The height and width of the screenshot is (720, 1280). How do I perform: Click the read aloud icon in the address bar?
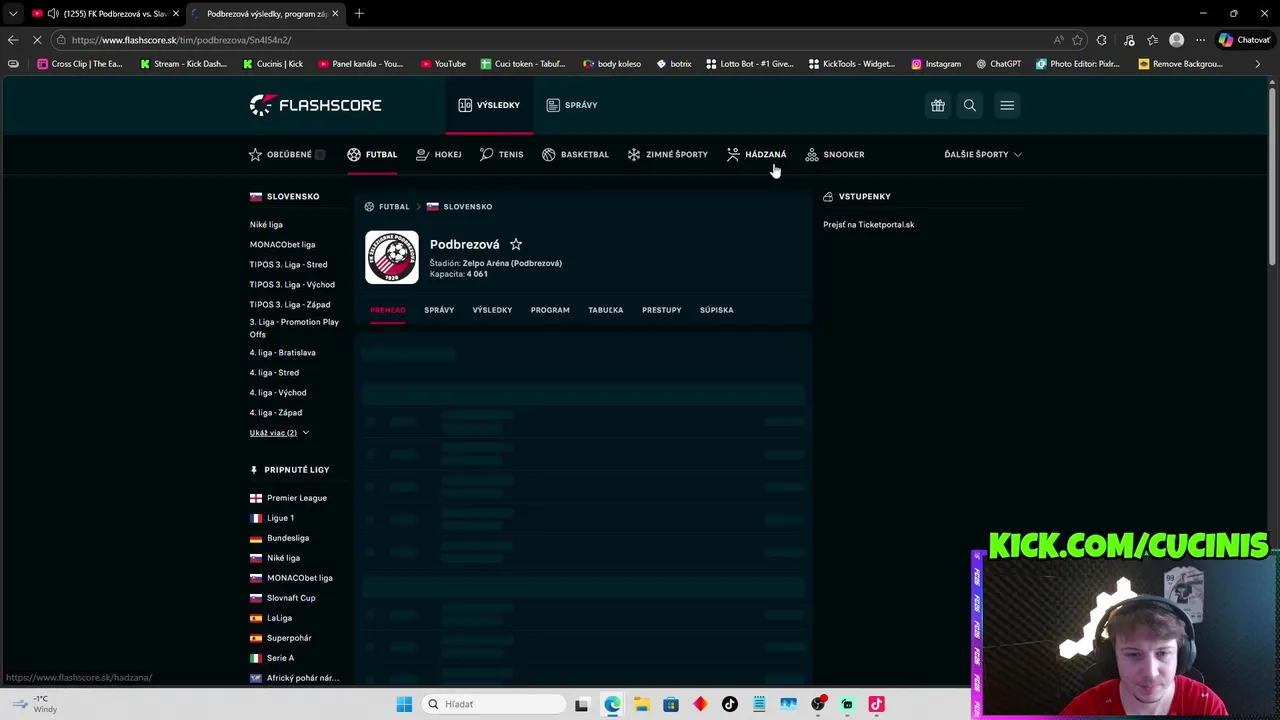coord(1058,40)
